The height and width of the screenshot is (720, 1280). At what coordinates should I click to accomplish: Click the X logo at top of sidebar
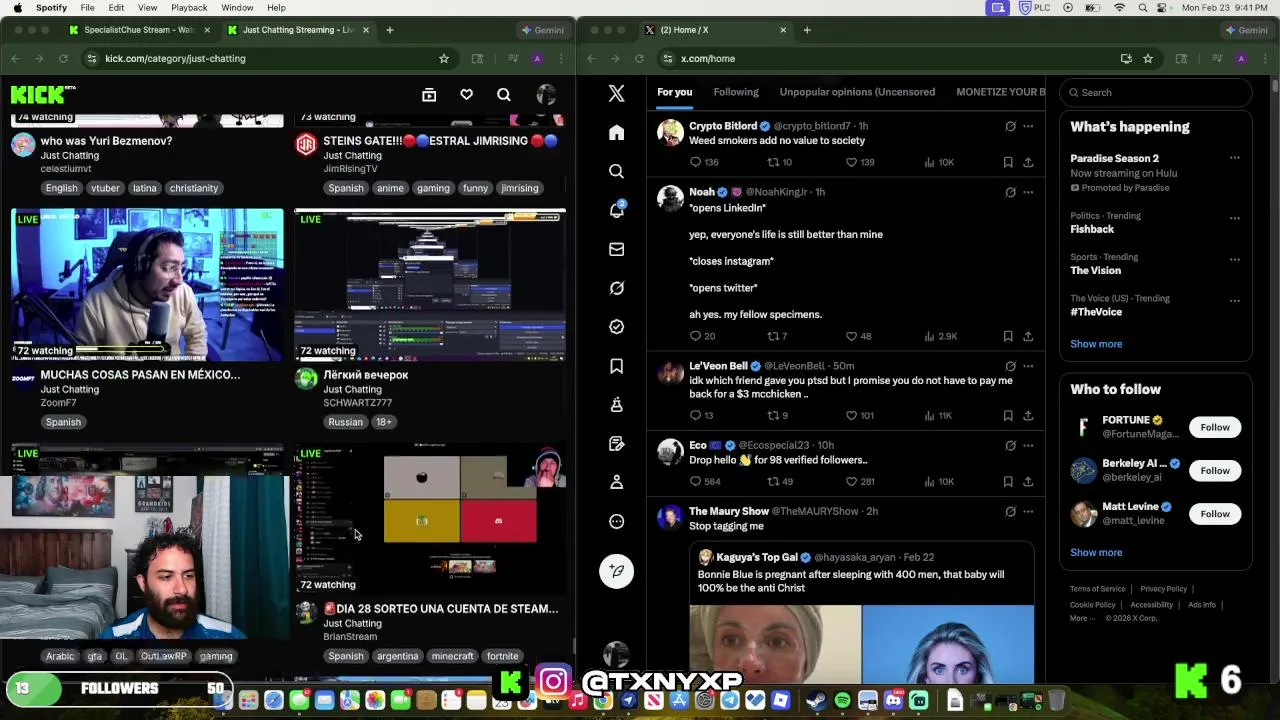[616, 93]
